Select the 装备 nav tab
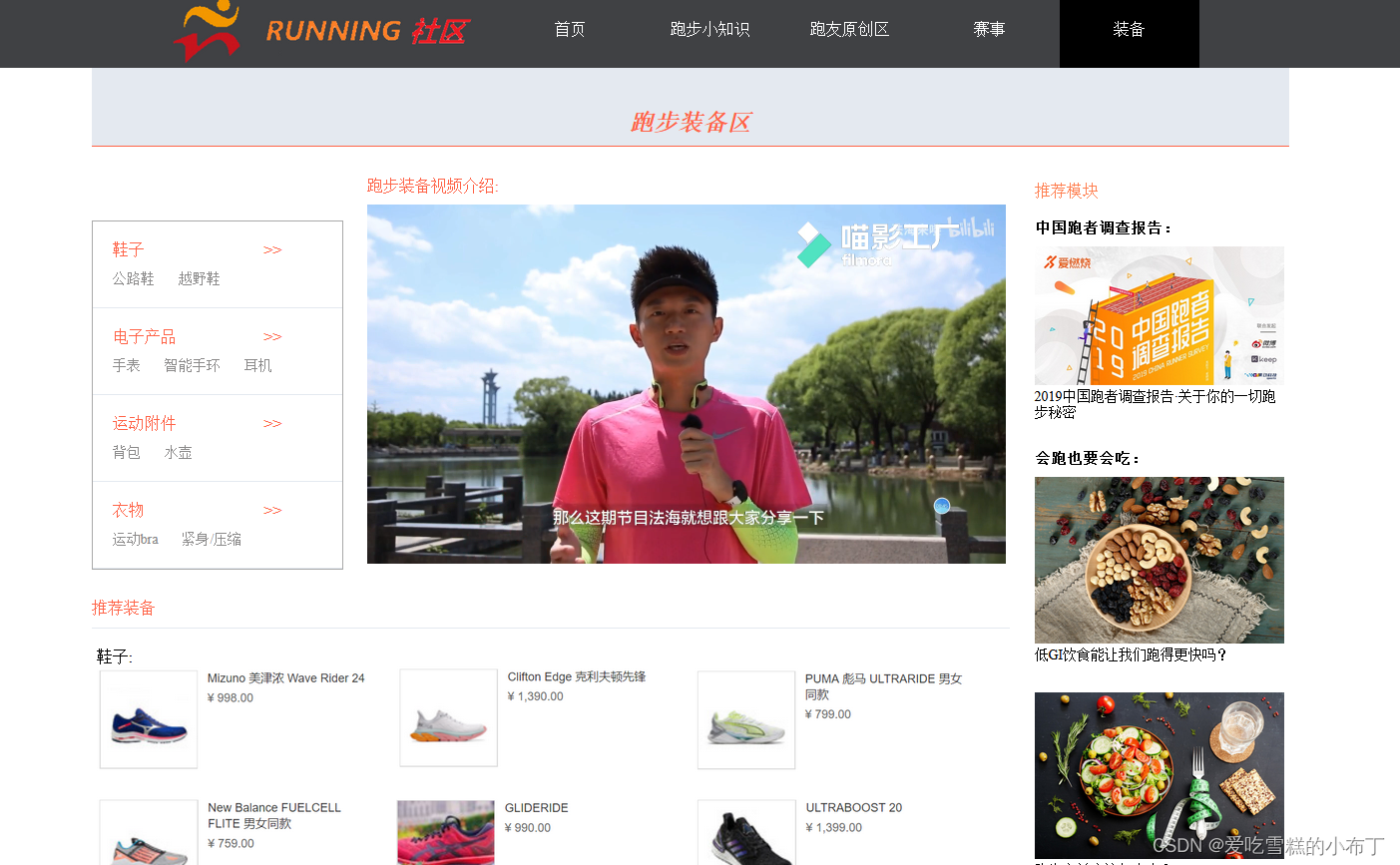This screenshot has height=865, width=1400. click(1129, 34)
